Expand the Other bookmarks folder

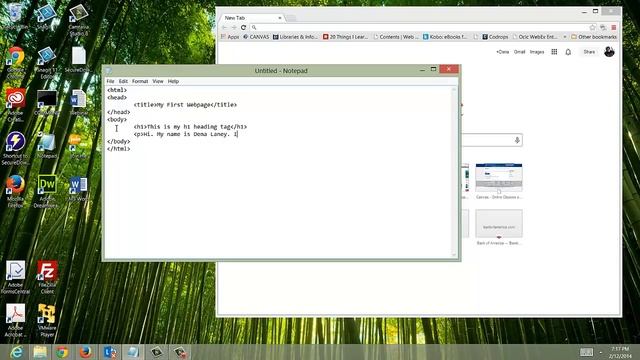coord(594,37)
